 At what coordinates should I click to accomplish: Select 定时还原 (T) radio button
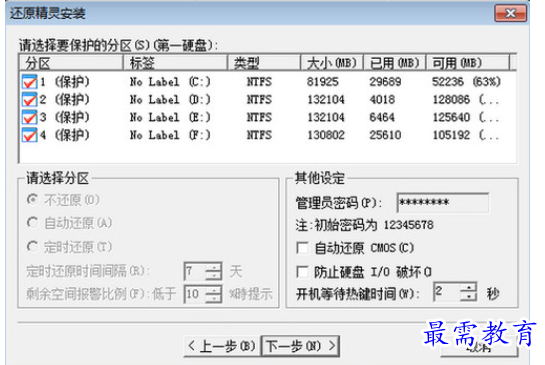pos(32,247)
